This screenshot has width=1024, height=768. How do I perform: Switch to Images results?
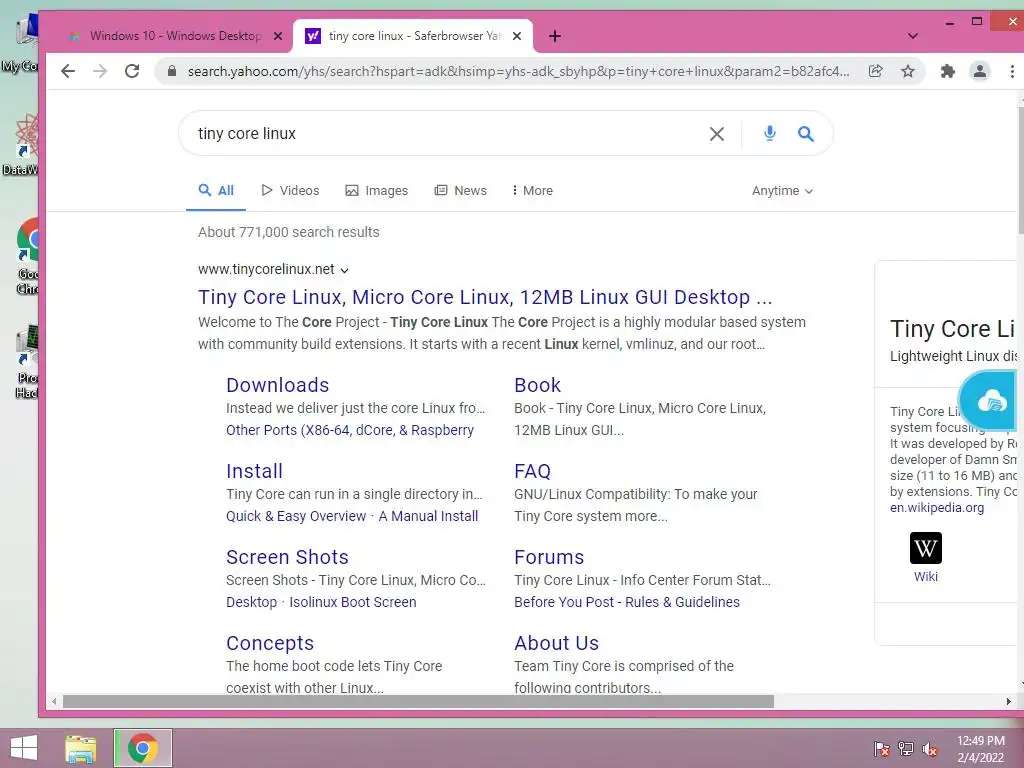[377, 191]
